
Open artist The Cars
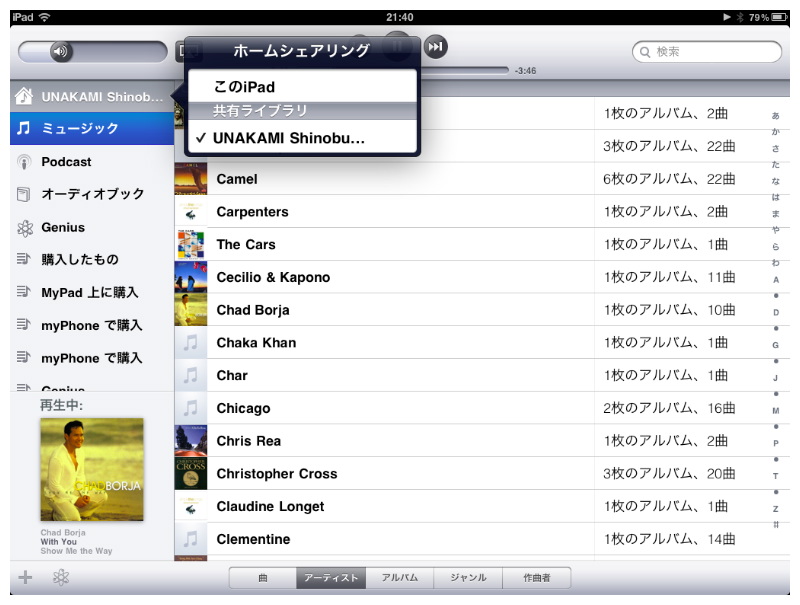tap(482, 244)
